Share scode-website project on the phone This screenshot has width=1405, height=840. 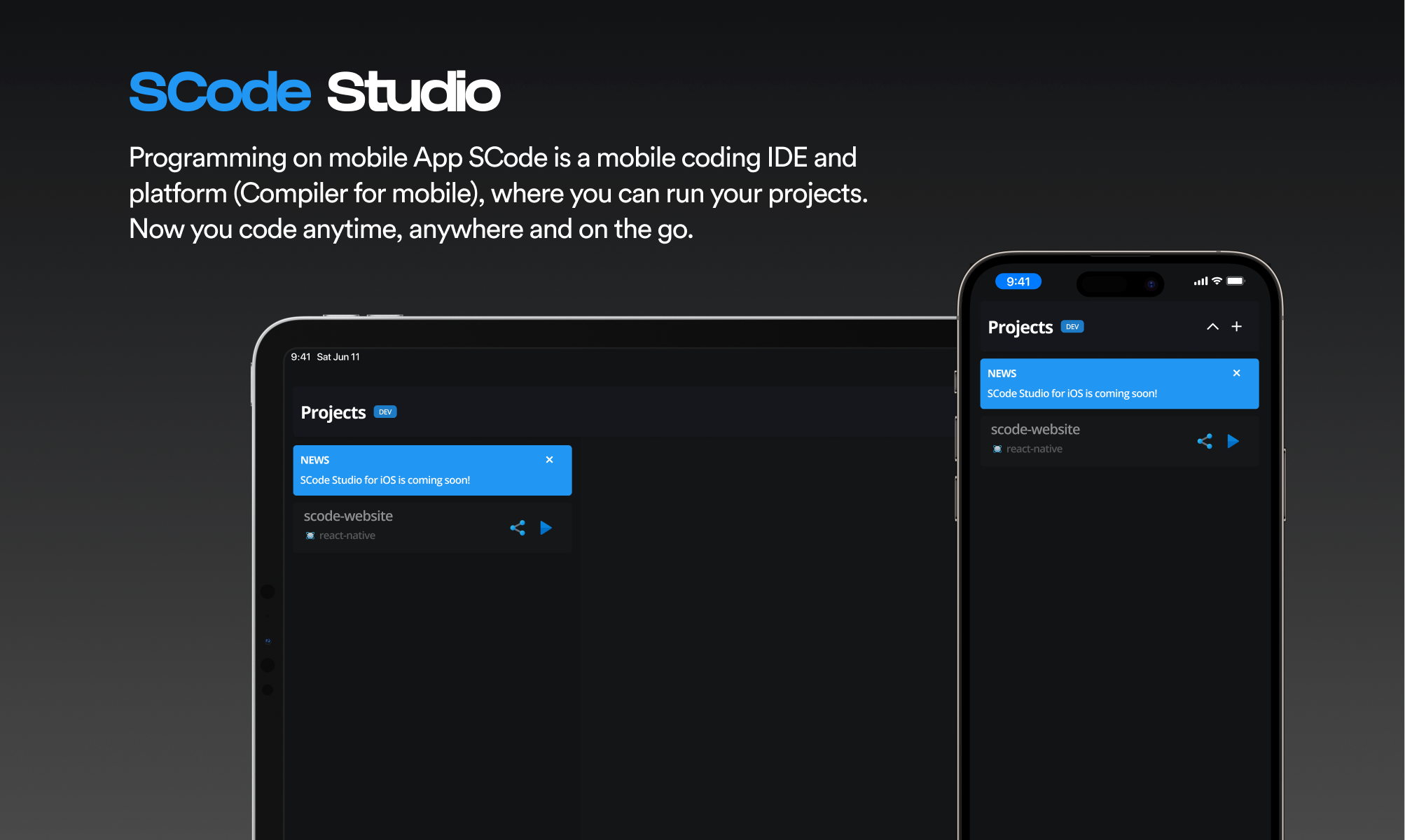pyautogui.click(x=1205, y=441)
